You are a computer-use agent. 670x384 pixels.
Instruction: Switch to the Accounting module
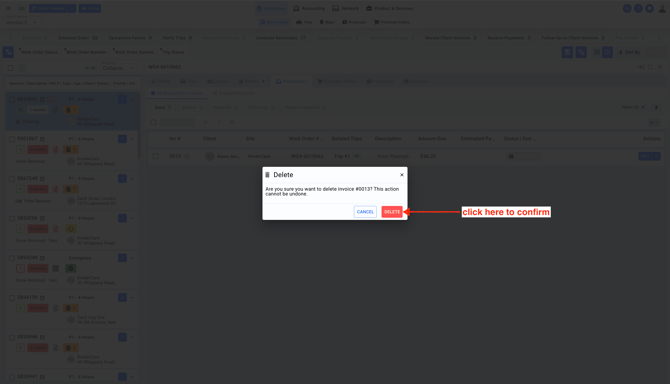pyautogui.click(x=309, y=8)
